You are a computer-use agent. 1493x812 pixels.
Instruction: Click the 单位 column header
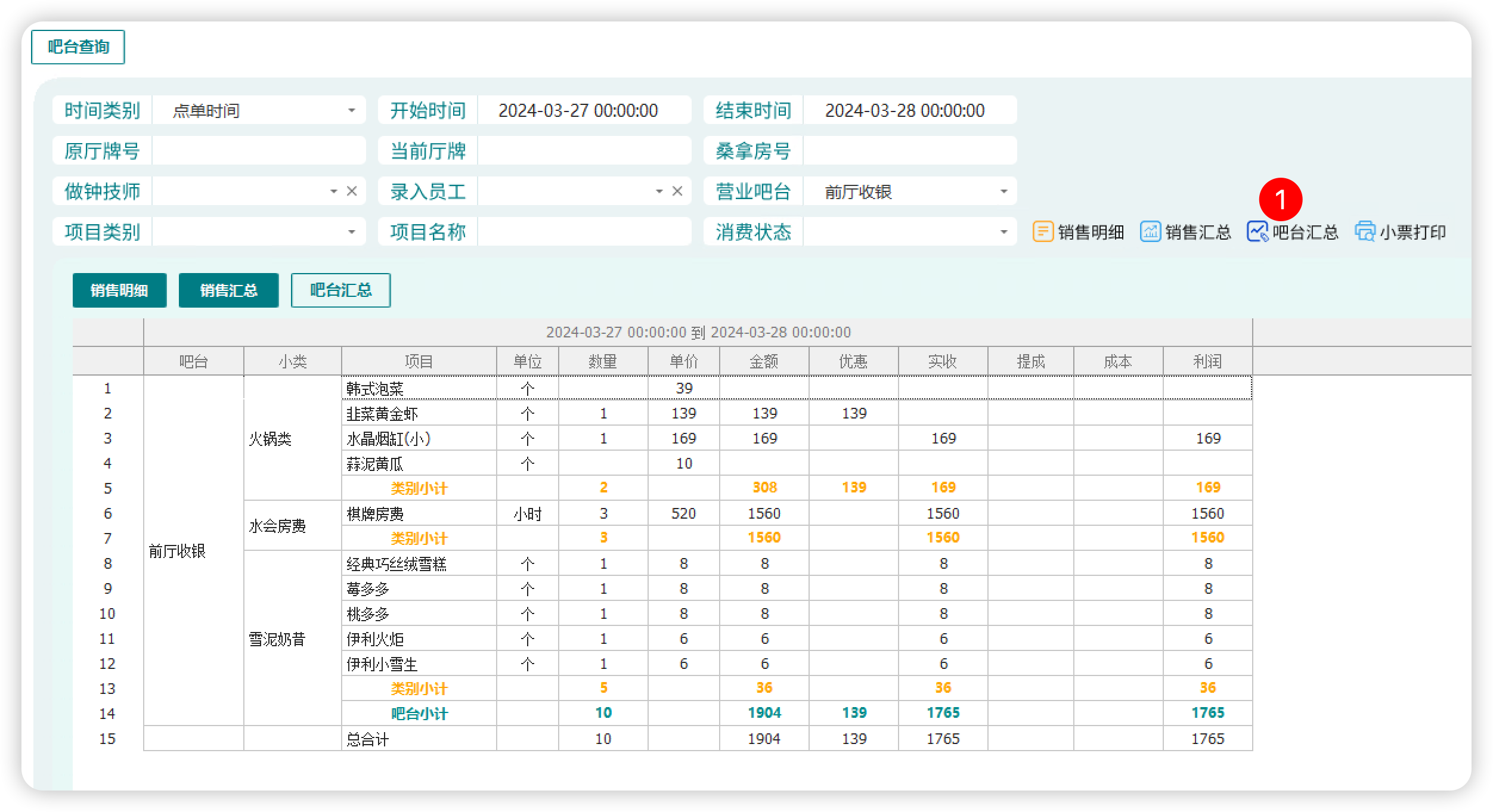(528, 361)
